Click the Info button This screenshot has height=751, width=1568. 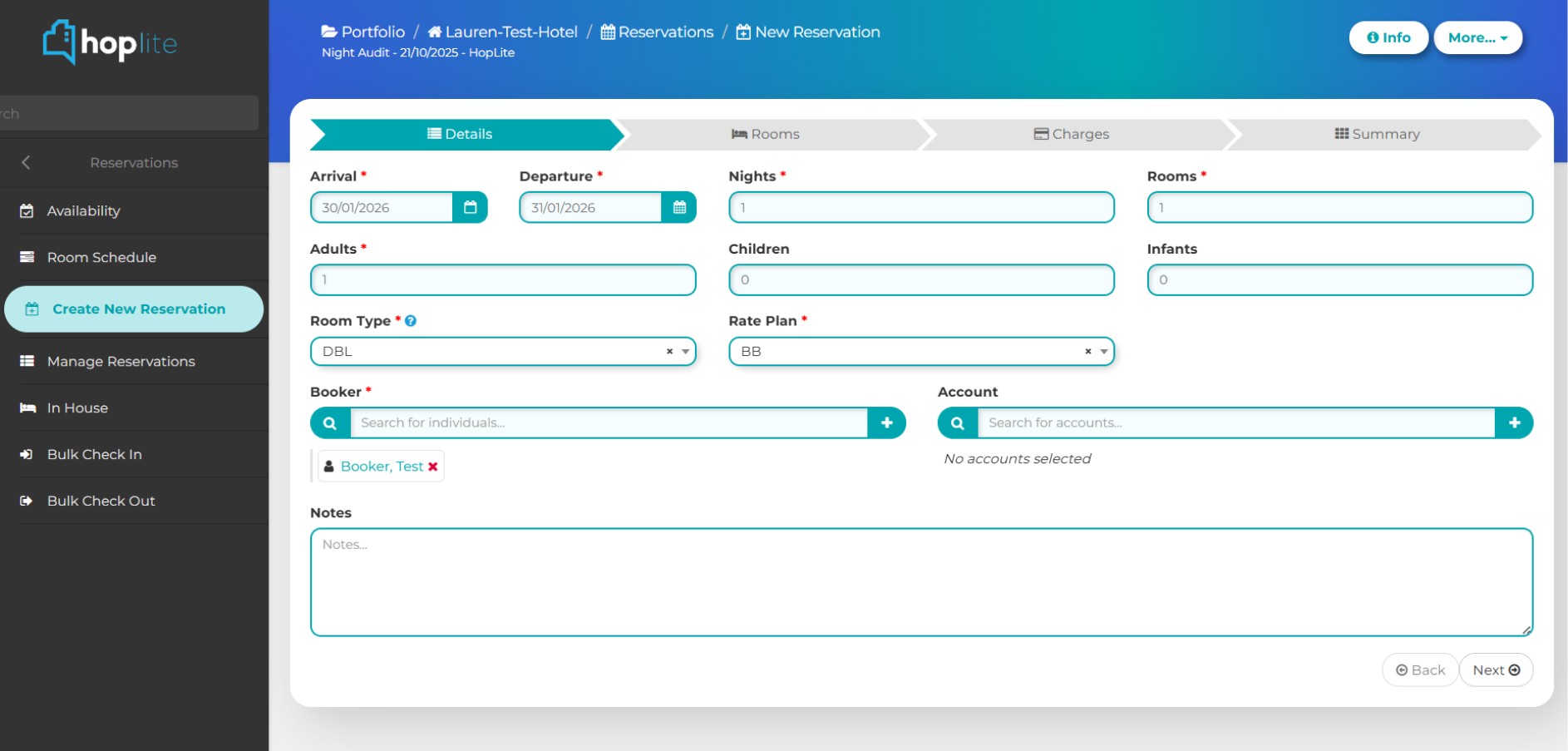(x=1388, y=37)
